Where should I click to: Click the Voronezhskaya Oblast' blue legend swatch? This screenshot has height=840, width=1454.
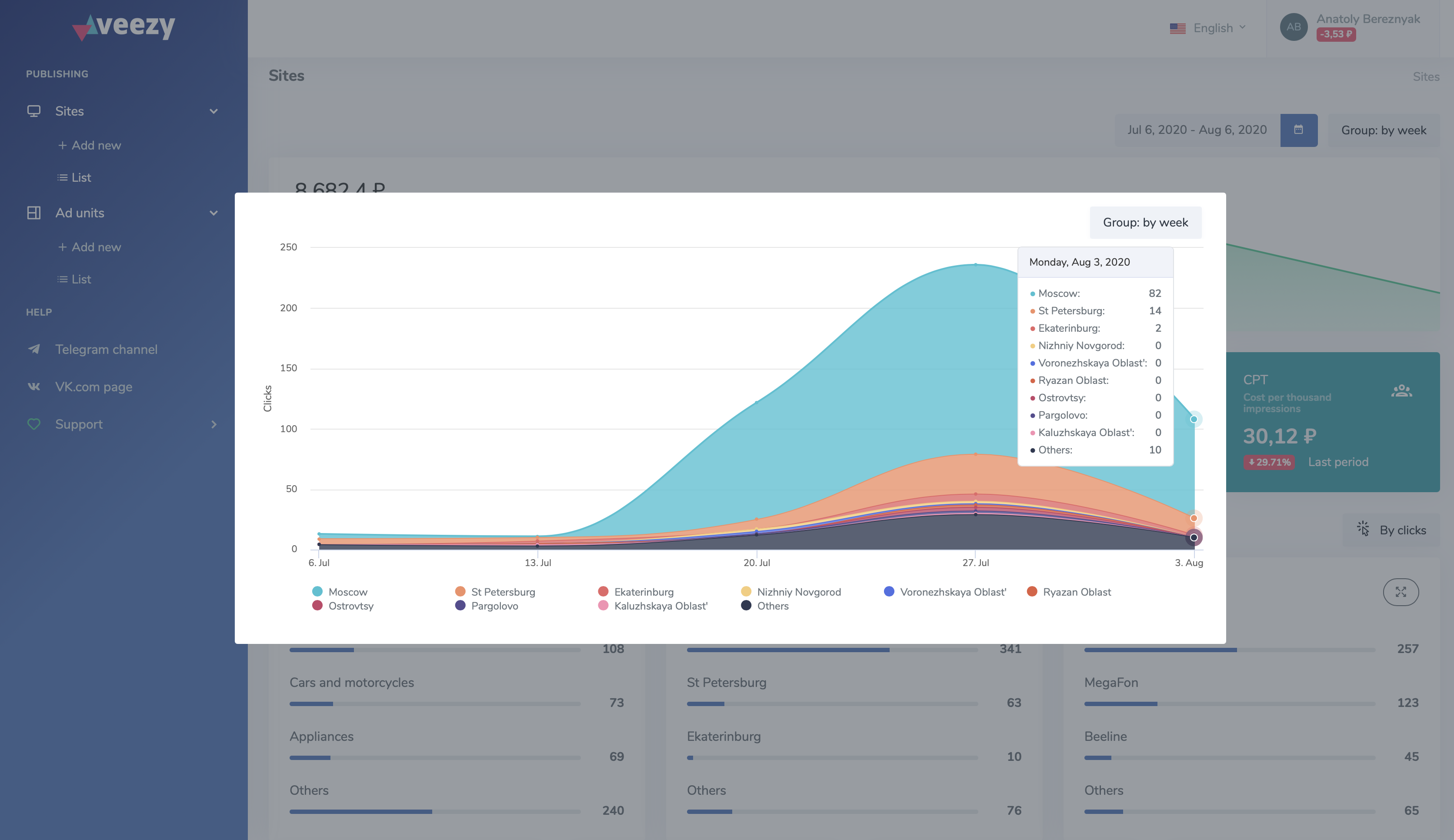click(889, 591)
